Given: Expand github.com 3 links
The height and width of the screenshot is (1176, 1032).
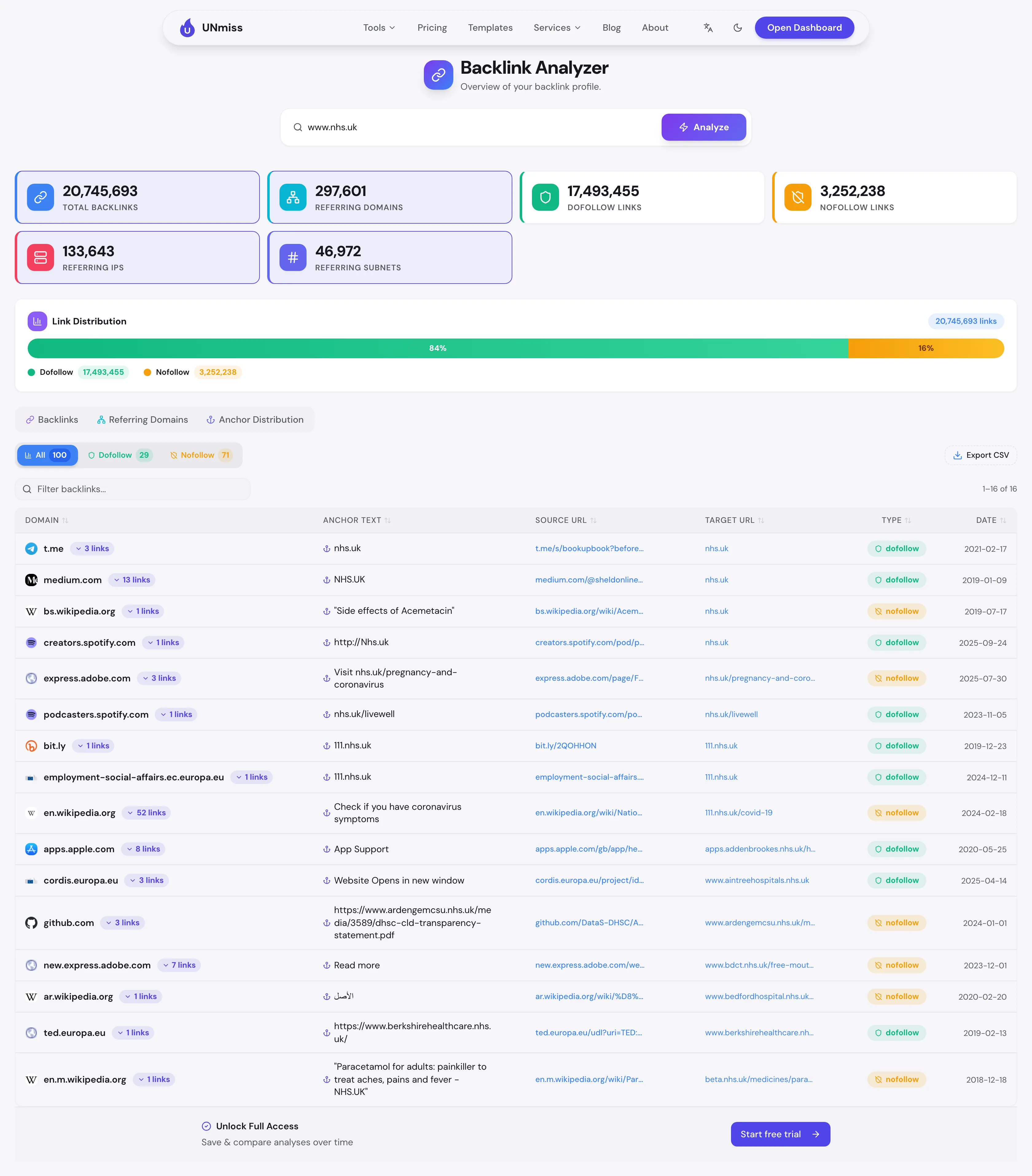Looking at the screenshot, I should [x=123, y=923].
